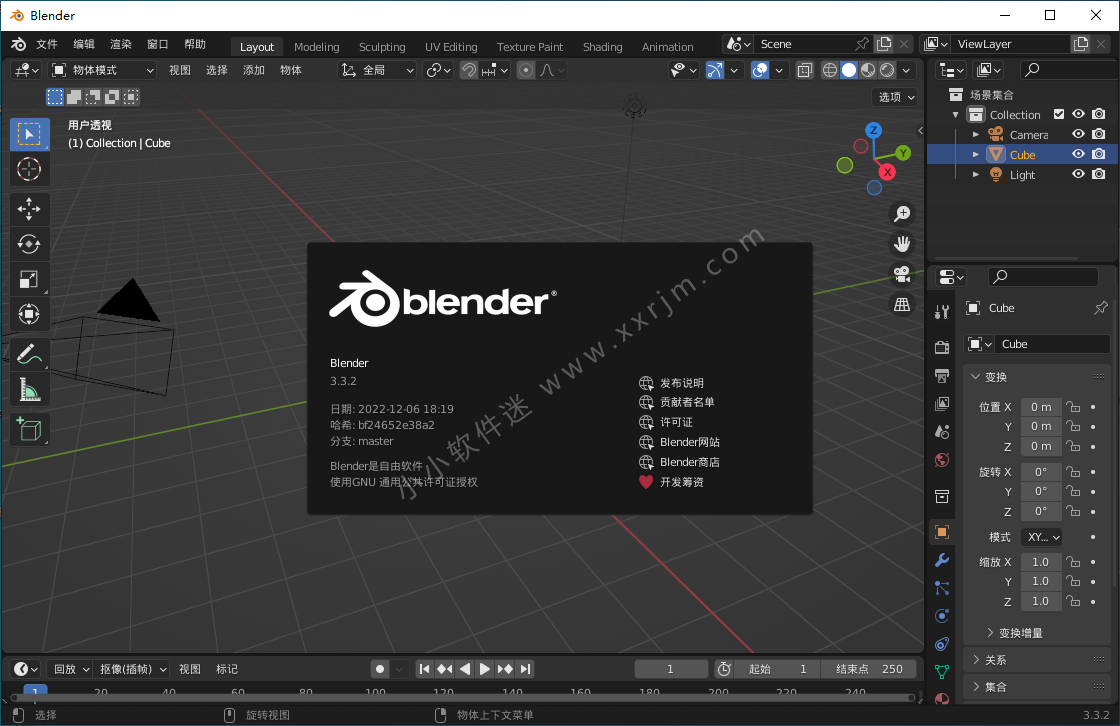
Task: Choose the Rotate tool
Action: click(x=29, y=244)
